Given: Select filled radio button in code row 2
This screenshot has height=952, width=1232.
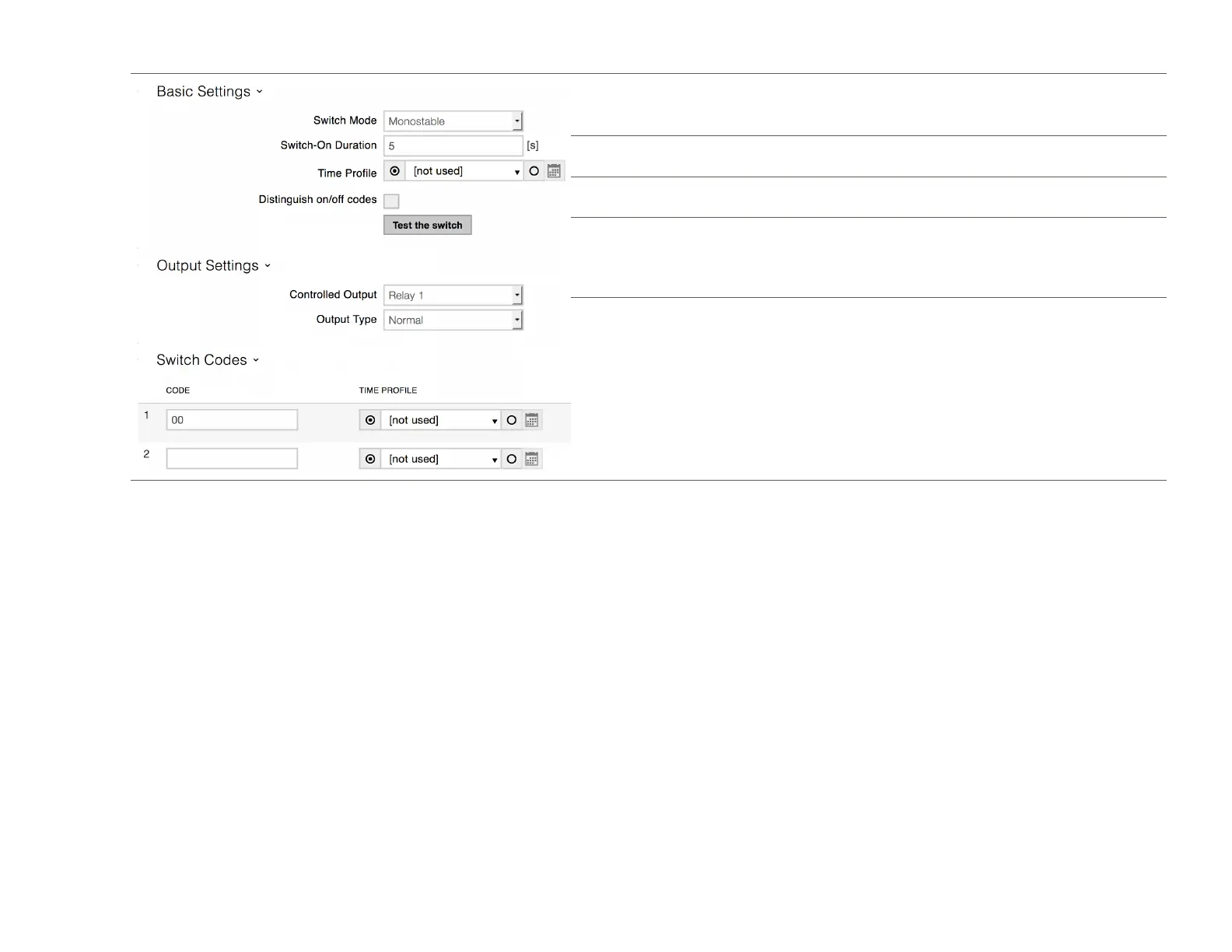Looking at the screenshot, I should [370, 459].
